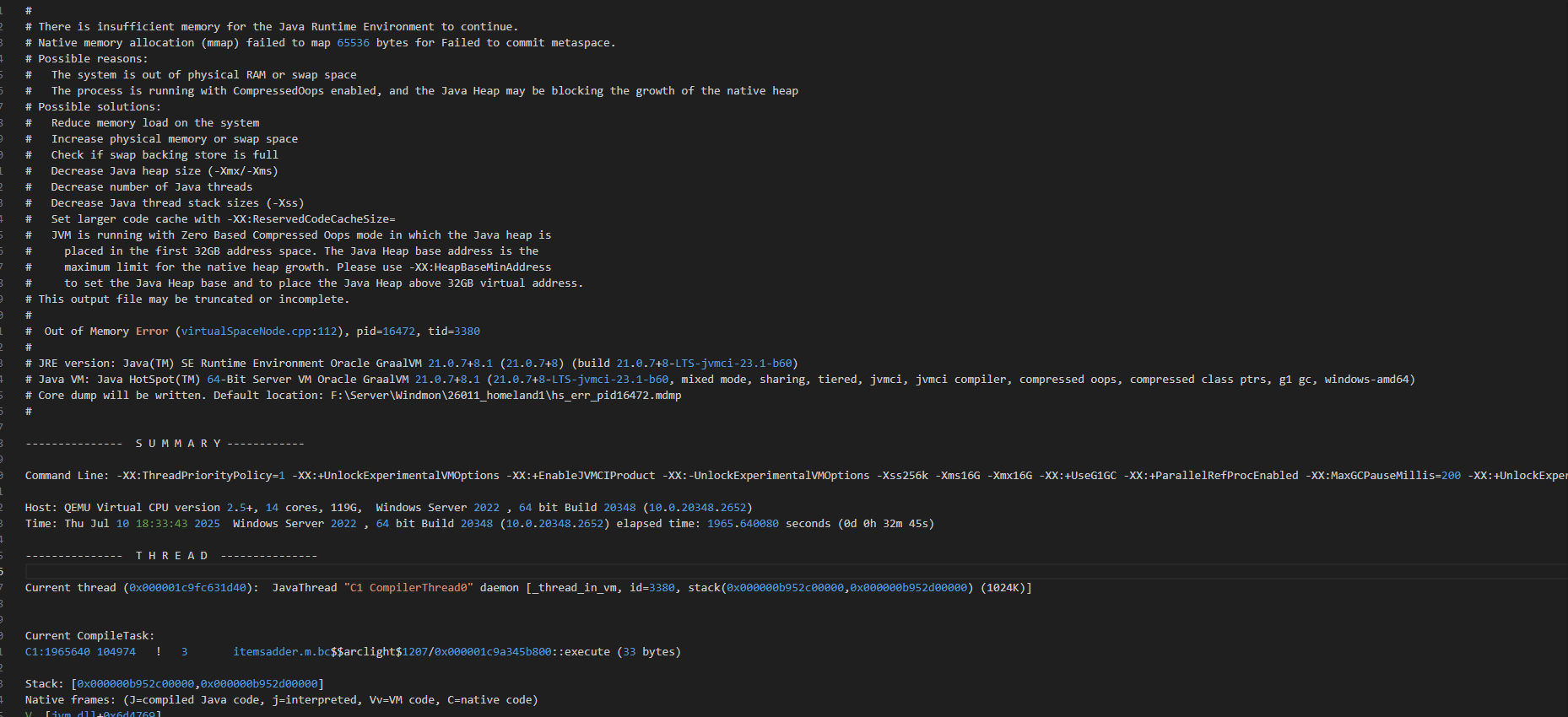Image resolution: width=1568 pixels, height=717 pixels.
Task: Click the number 65536 in the mmap line
Action: [x=353, y=43]
